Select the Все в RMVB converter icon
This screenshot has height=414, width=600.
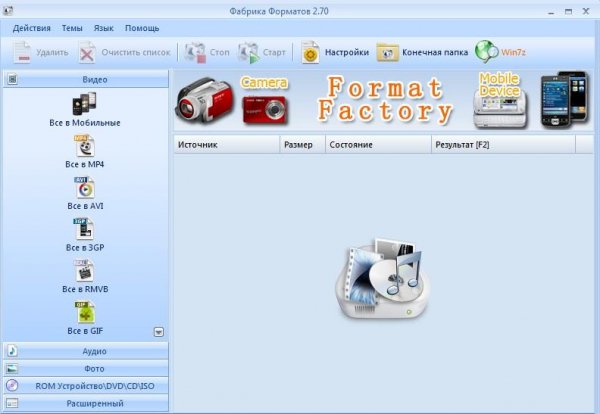[84, 271]
